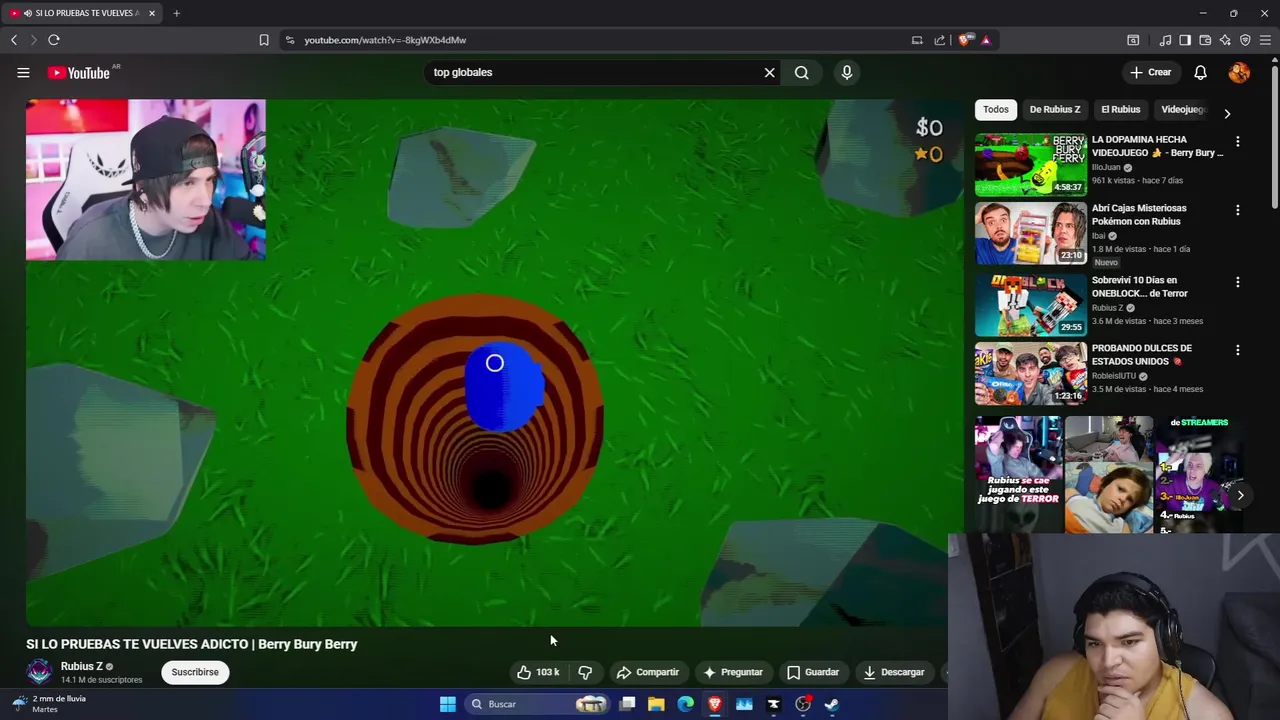
Task: Save video with Guardar
Action: pyautogui.click(x=812, y=672)
